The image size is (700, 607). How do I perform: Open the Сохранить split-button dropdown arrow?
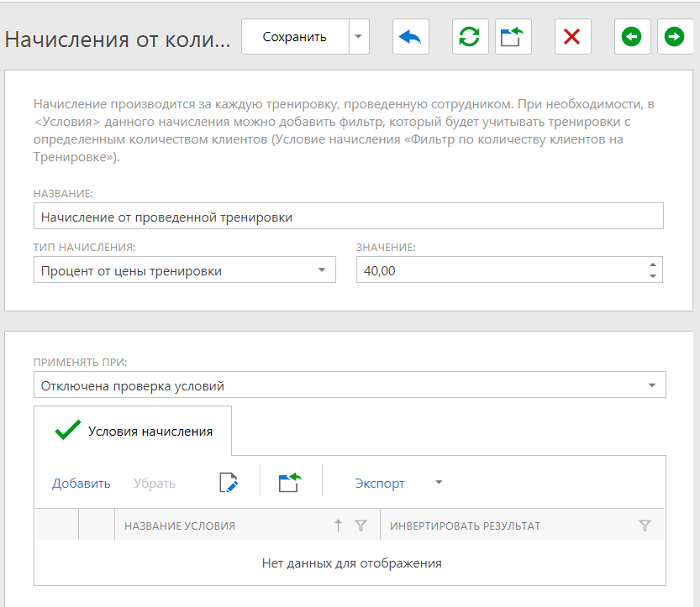click(359, 37)
